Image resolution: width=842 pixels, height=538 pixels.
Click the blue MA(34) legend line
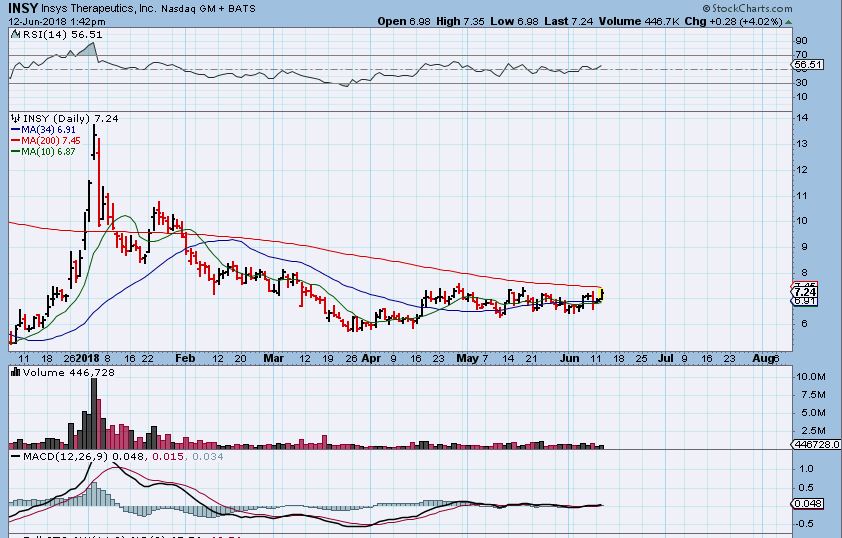[16, 129]
